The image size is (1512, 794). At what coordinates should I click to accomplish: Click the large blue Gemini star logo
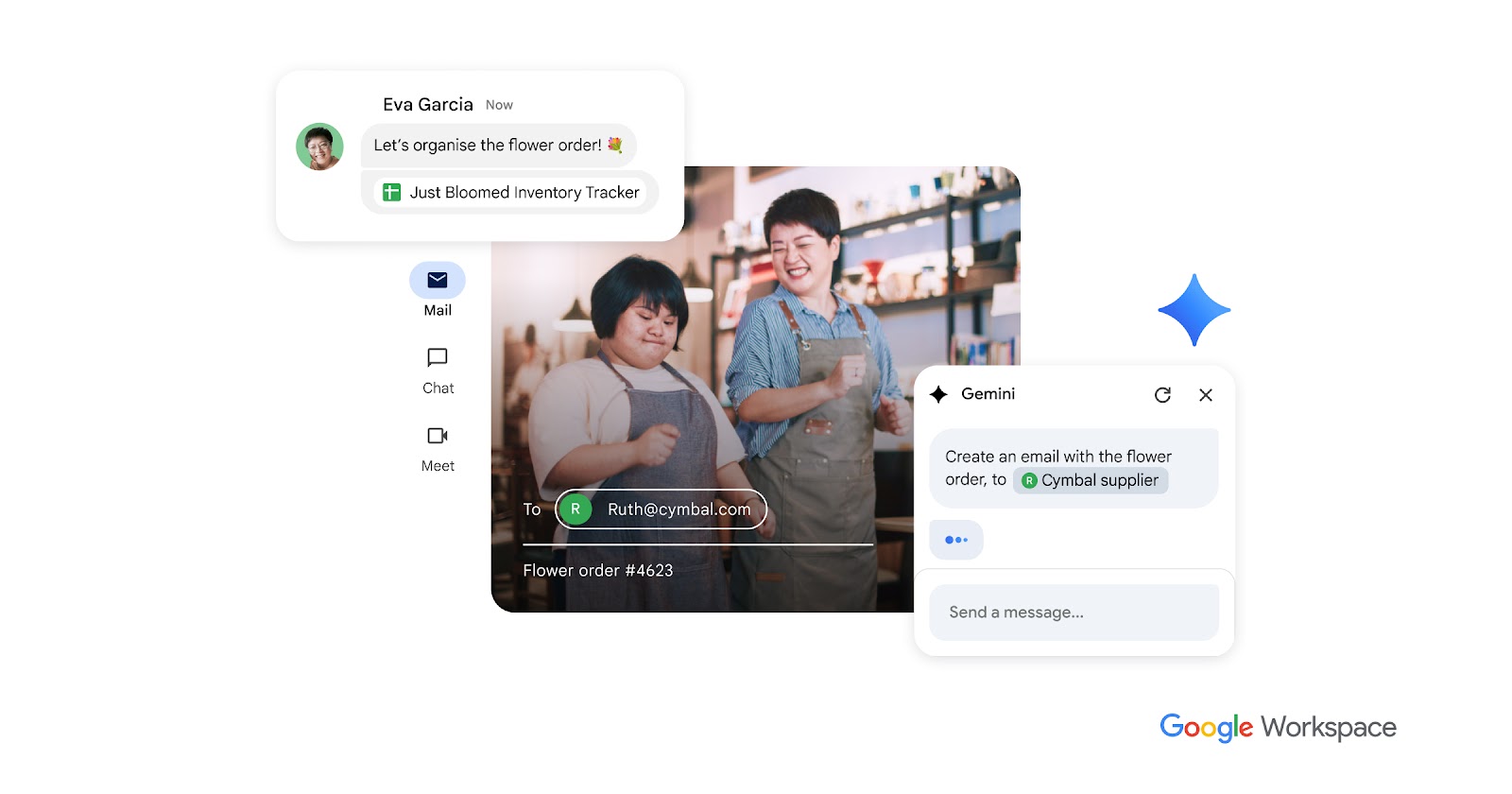click(1194, 310)
